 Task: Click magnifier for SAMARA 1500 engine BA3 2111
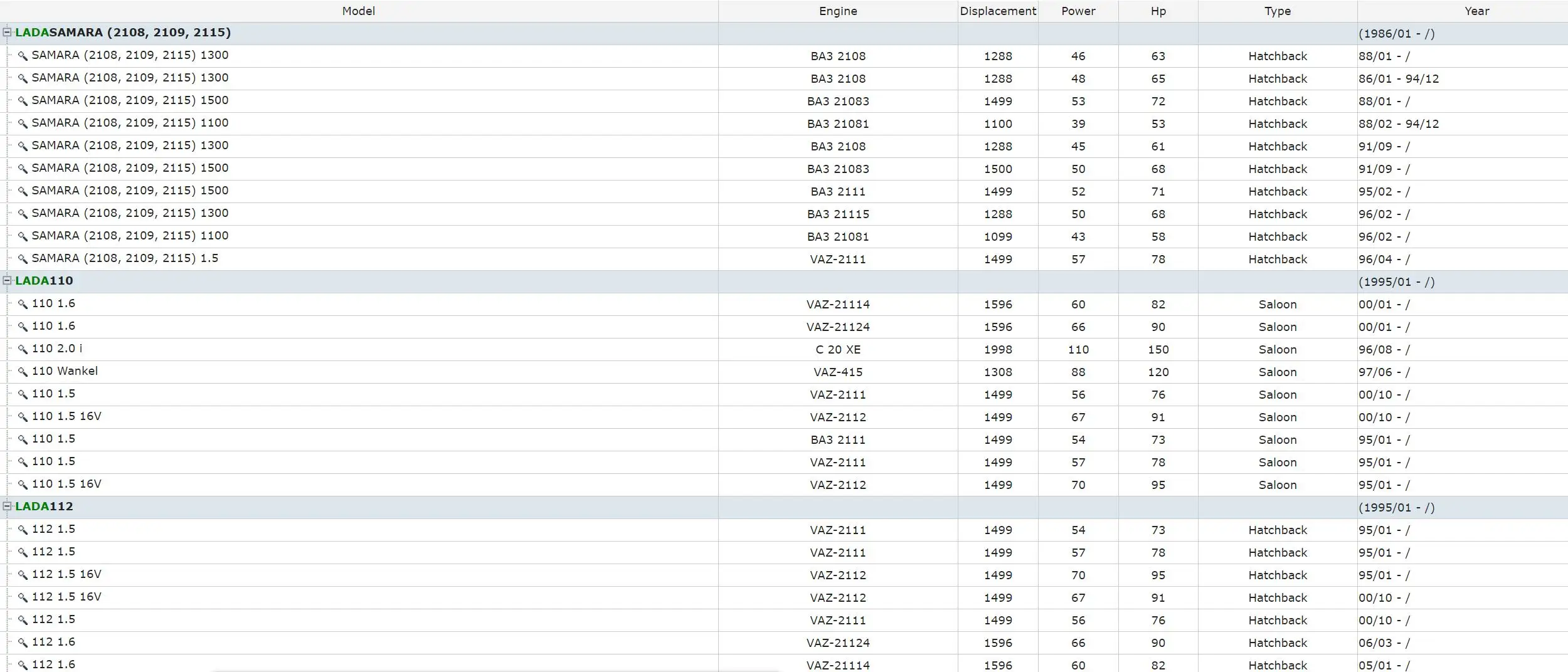click(23, 191)
